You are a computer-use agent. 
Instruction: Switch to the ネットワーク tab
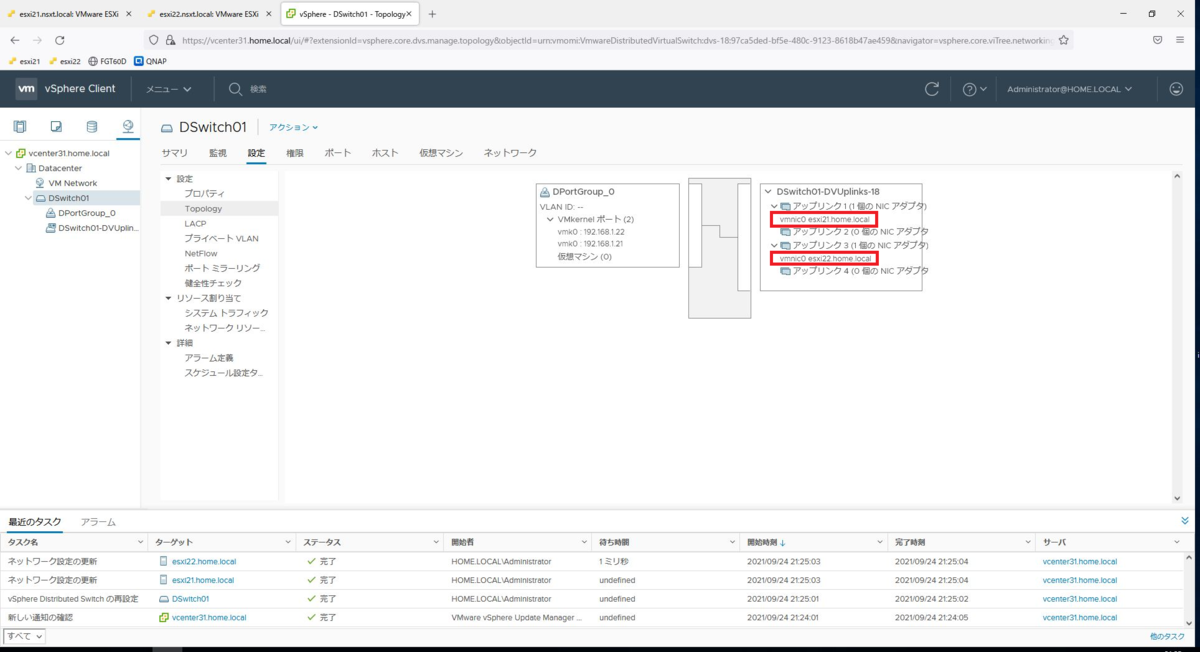tap(510, 153)
